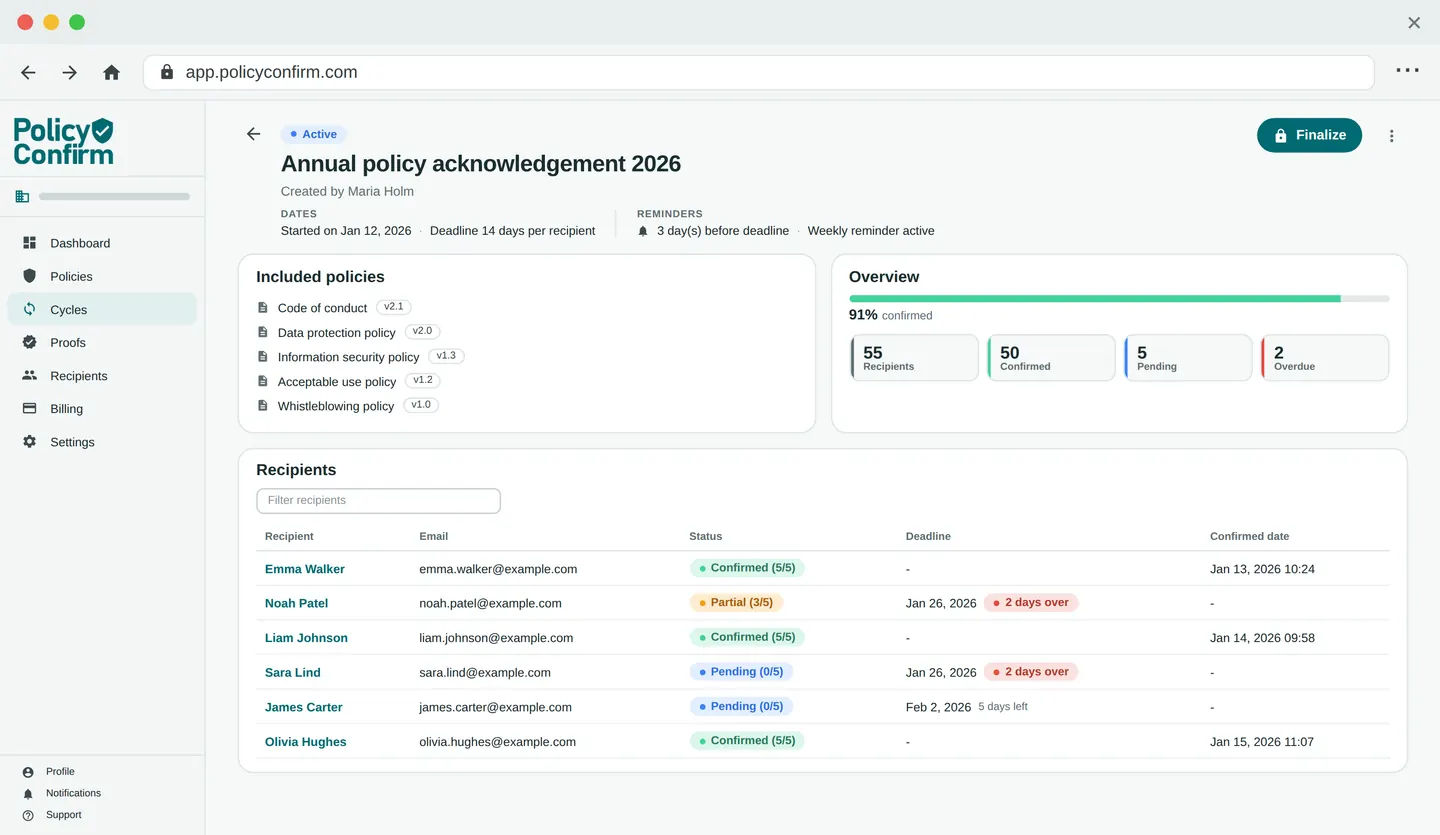Click the 55 Recipients stat card
This screenshot has width=1440, height=835.
[914, 358]
